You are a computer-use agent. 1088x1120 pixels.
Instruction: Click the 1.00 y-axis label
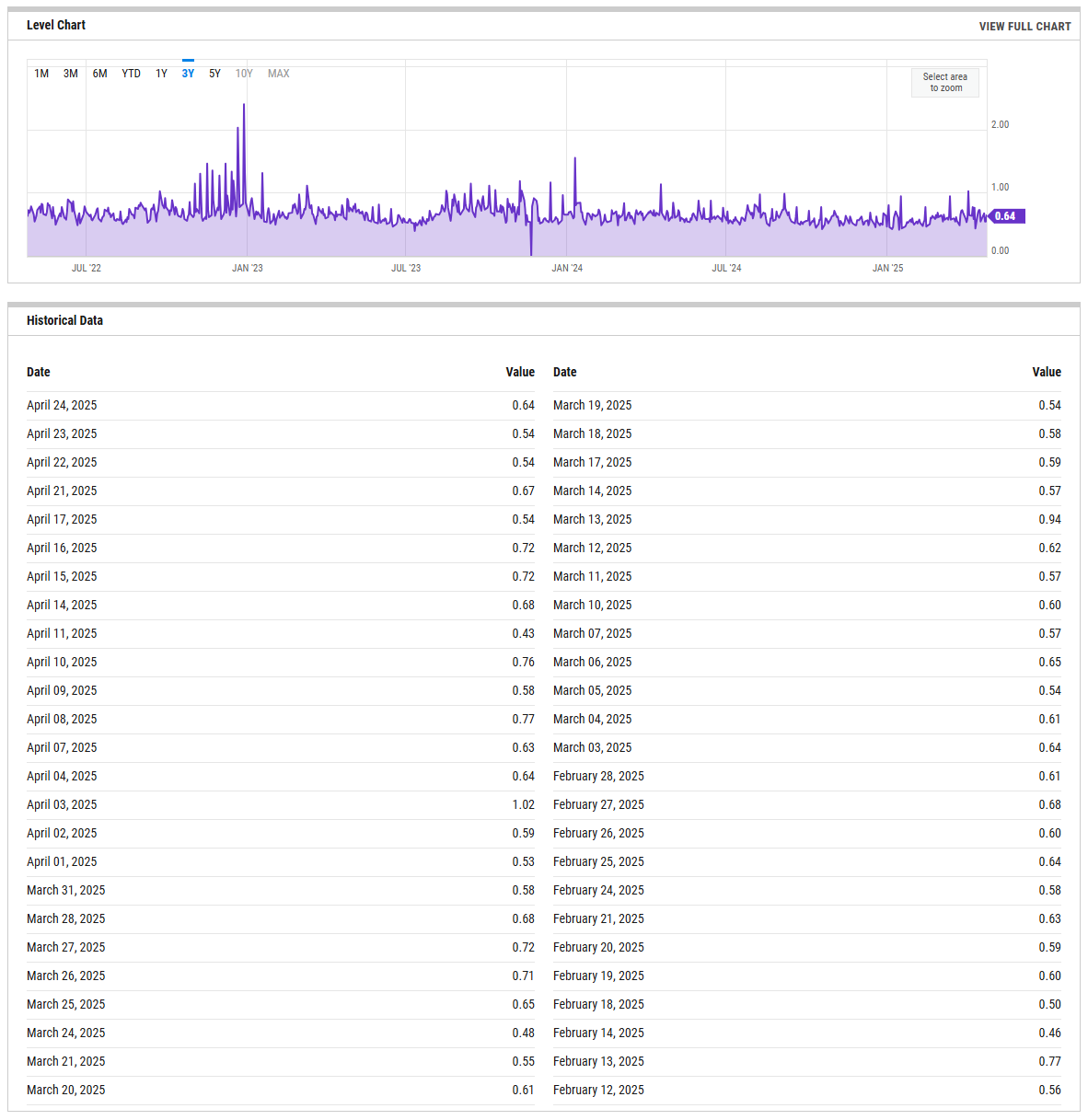click(x=1000, y=187)
